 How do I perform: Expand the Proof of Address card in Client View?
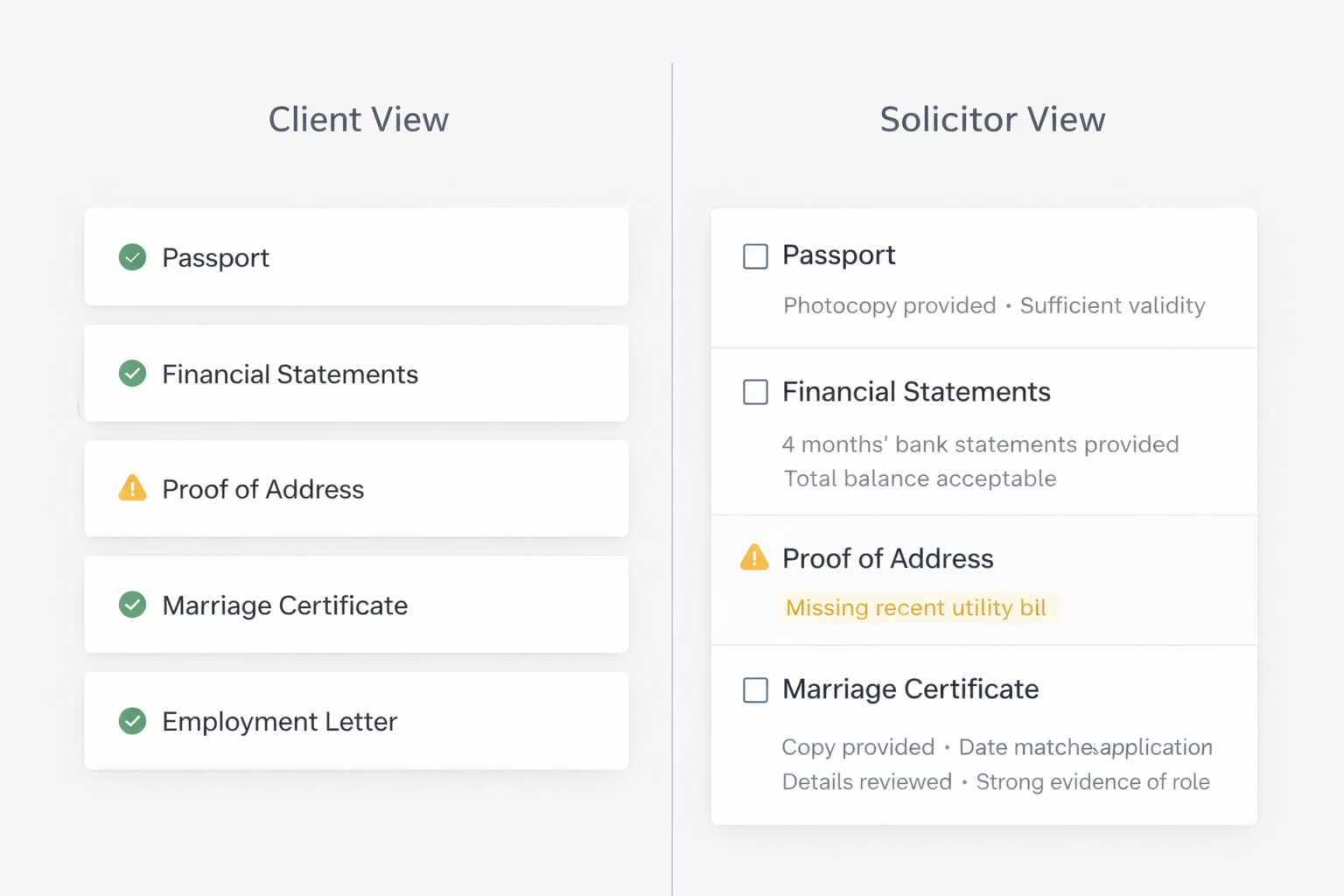click(356, 489)
